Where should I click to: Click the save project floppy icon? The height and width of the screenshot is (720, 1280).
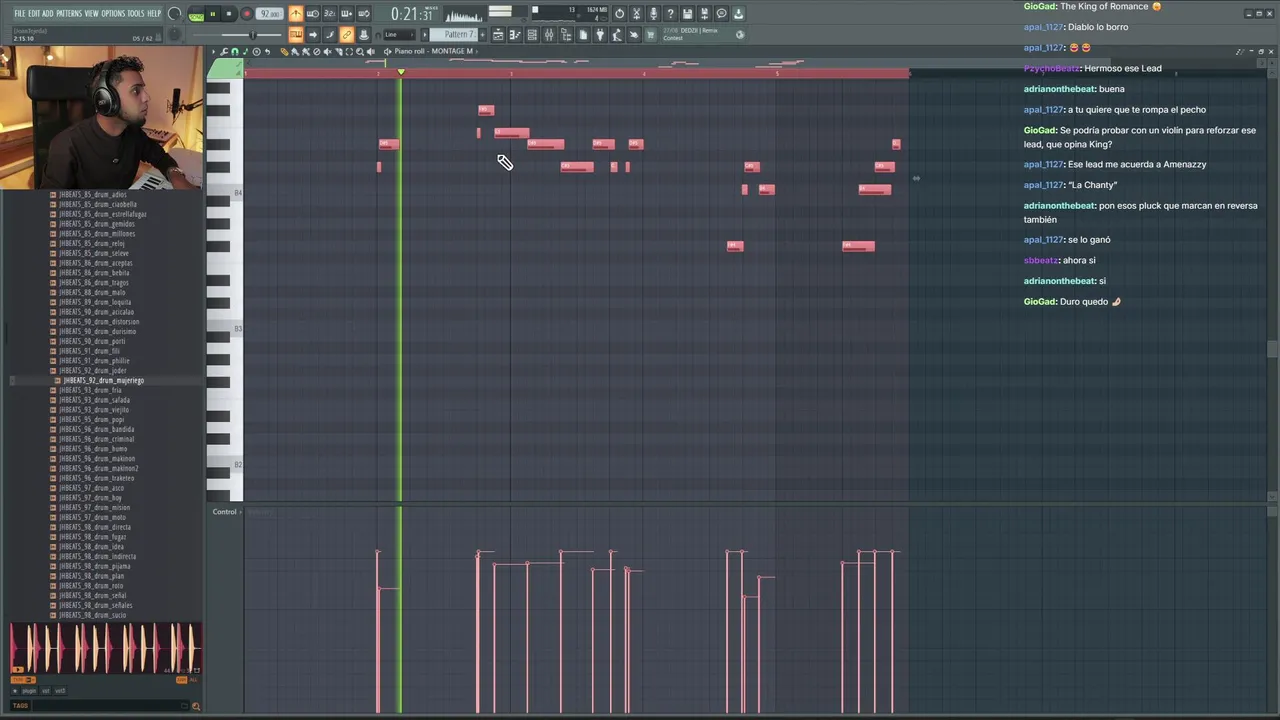[x=687, y=14]
